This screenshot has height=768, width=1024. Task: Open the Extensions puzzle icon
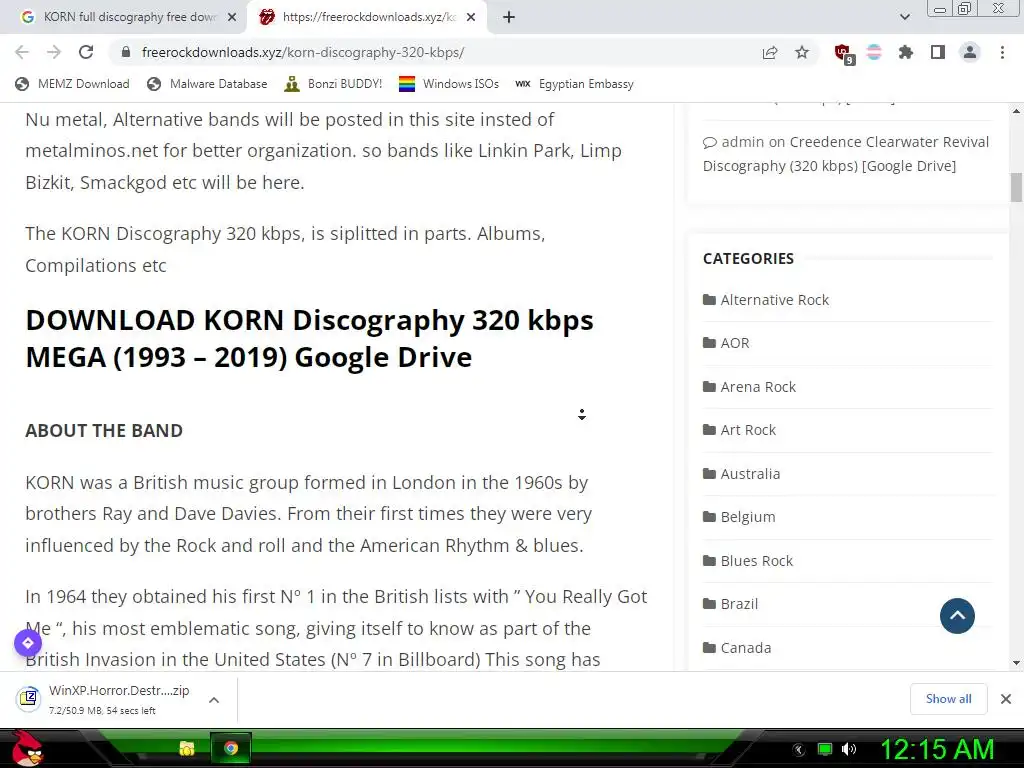906,52
